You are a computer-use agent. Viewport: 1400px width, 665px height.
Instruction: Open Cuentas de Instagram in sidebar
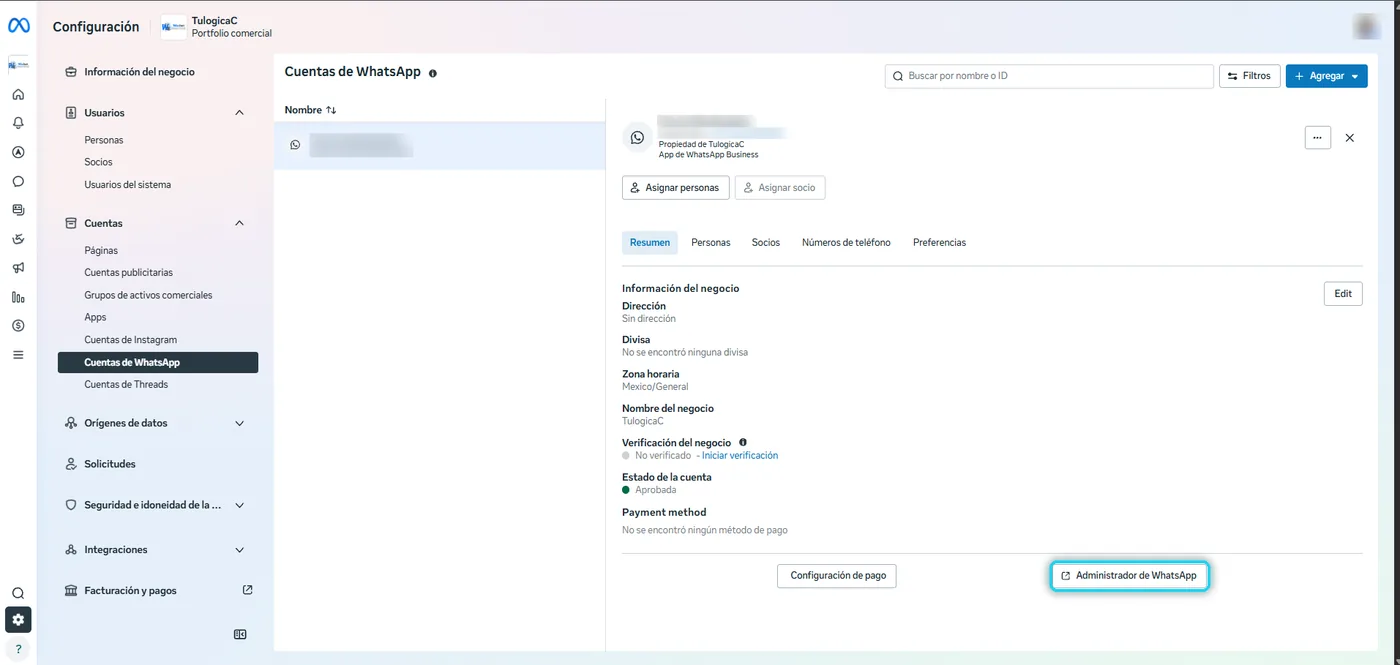[x=130, y=340]
